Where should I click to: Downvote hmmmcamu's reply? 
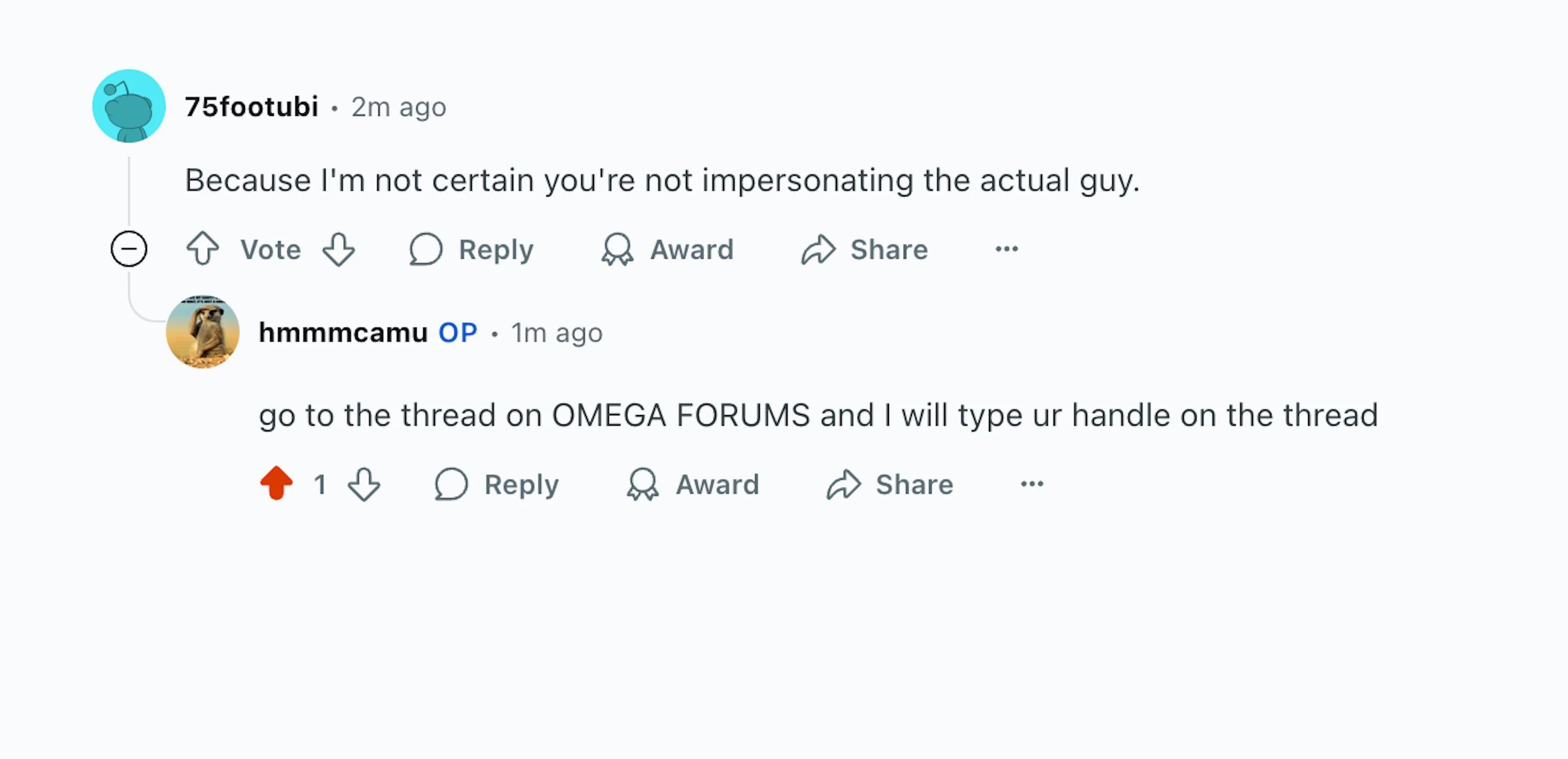(x=364, y=484)
